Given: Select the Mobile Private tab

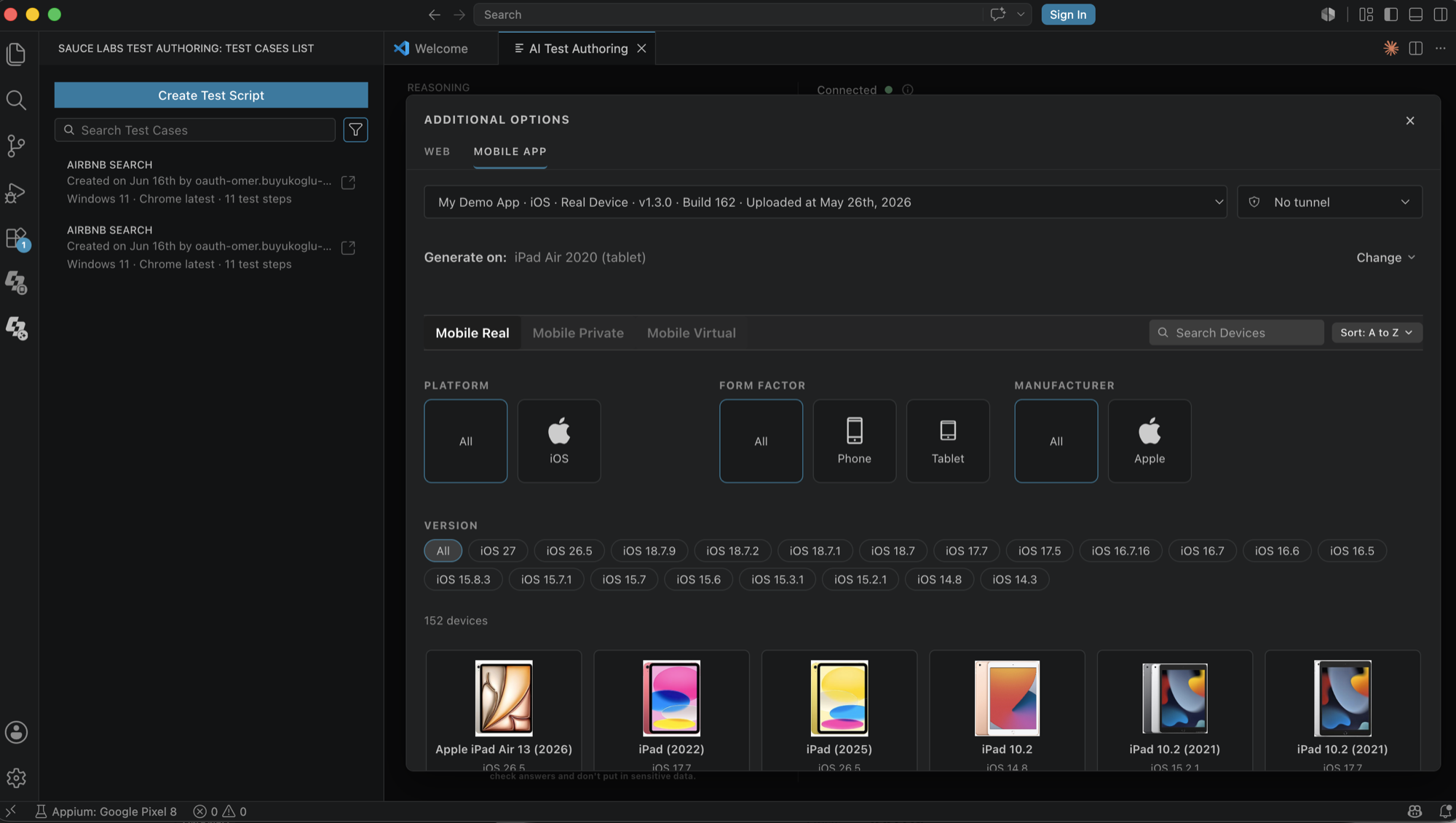Looking at the screenshot, I should (578, 333).
